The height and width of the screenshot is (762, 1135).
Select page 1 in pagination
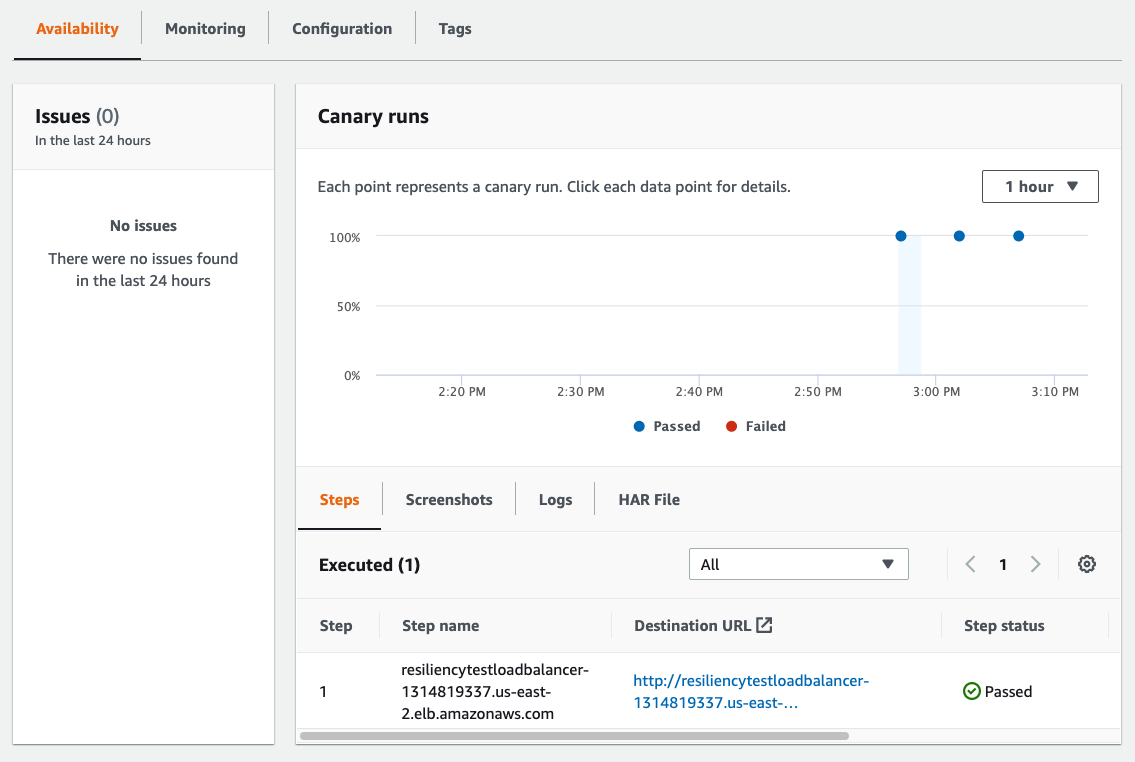[x=1003, y=564]
